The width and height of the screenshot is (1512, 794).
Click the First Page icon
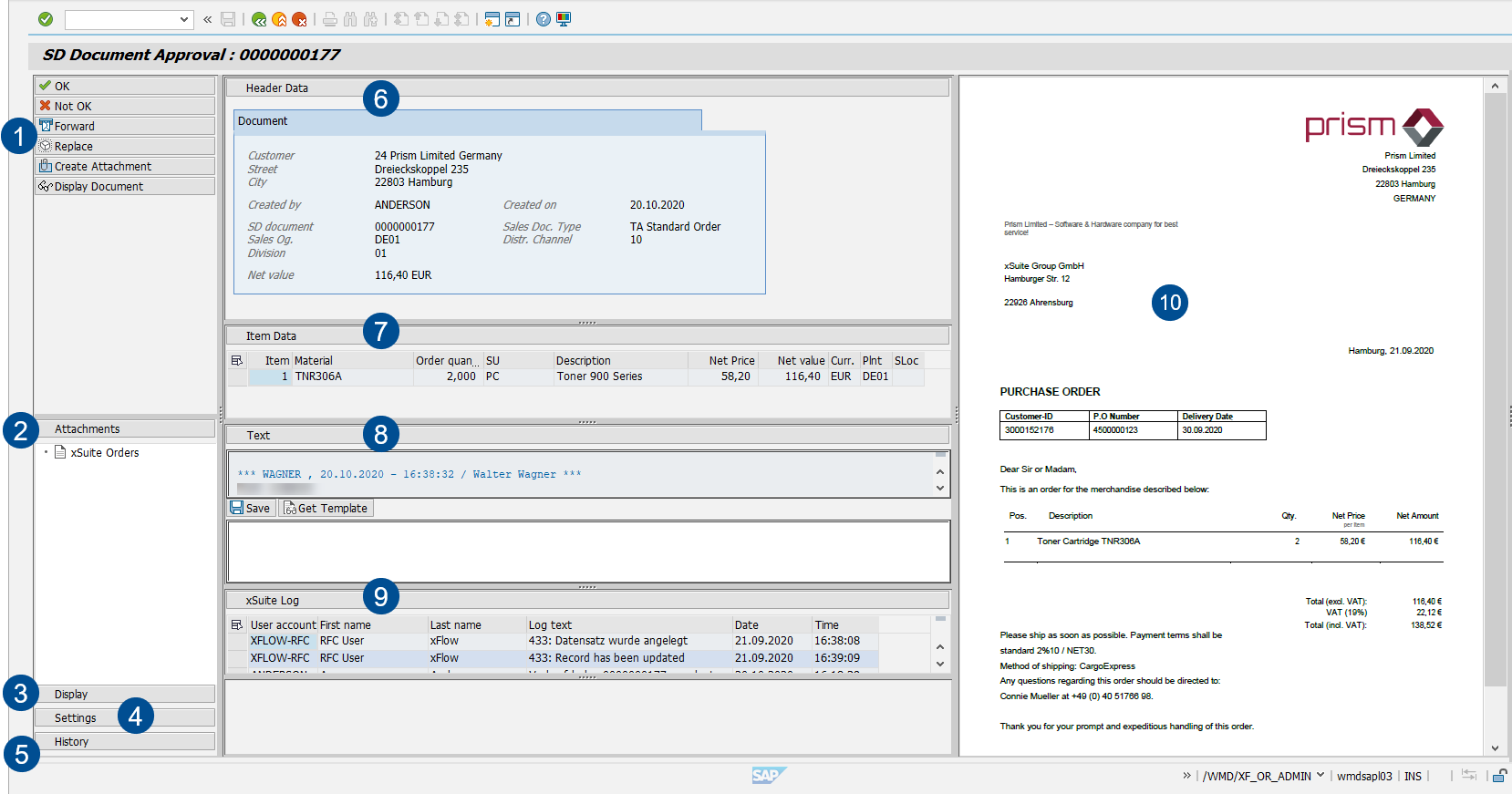401,19
